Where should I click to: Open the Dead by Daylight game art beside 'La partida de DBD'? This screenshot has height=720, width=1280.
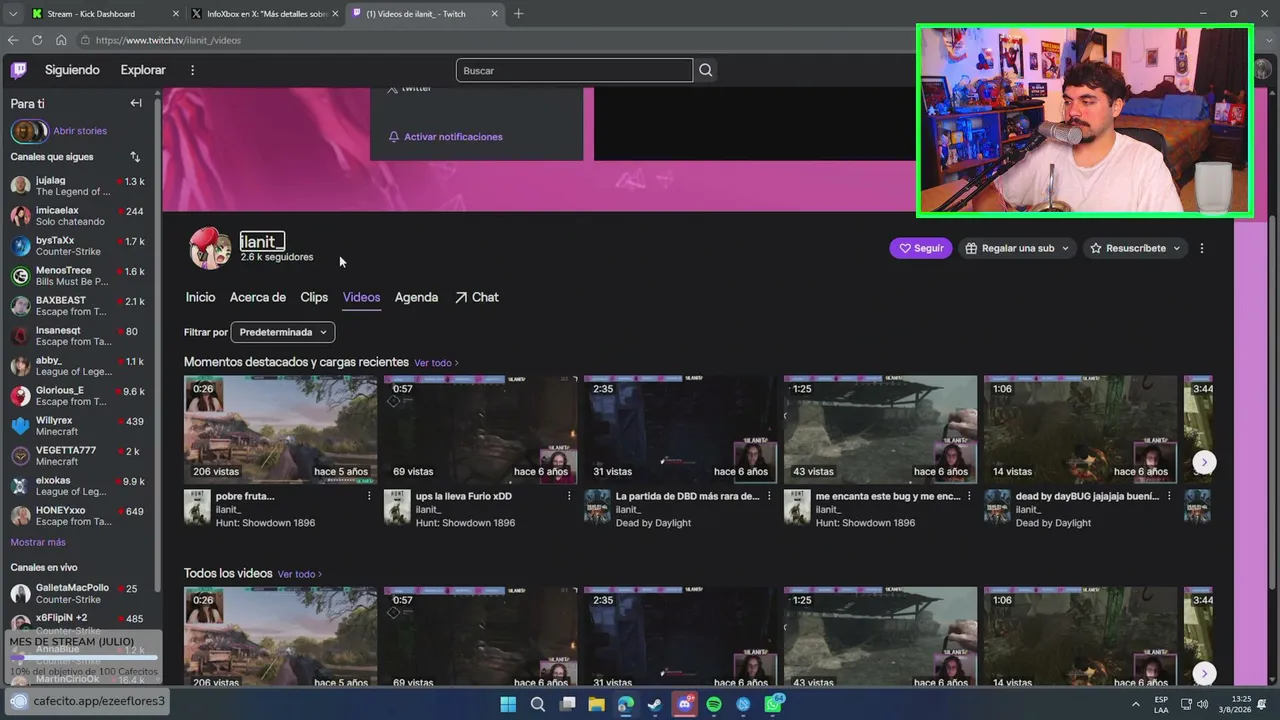597,507
